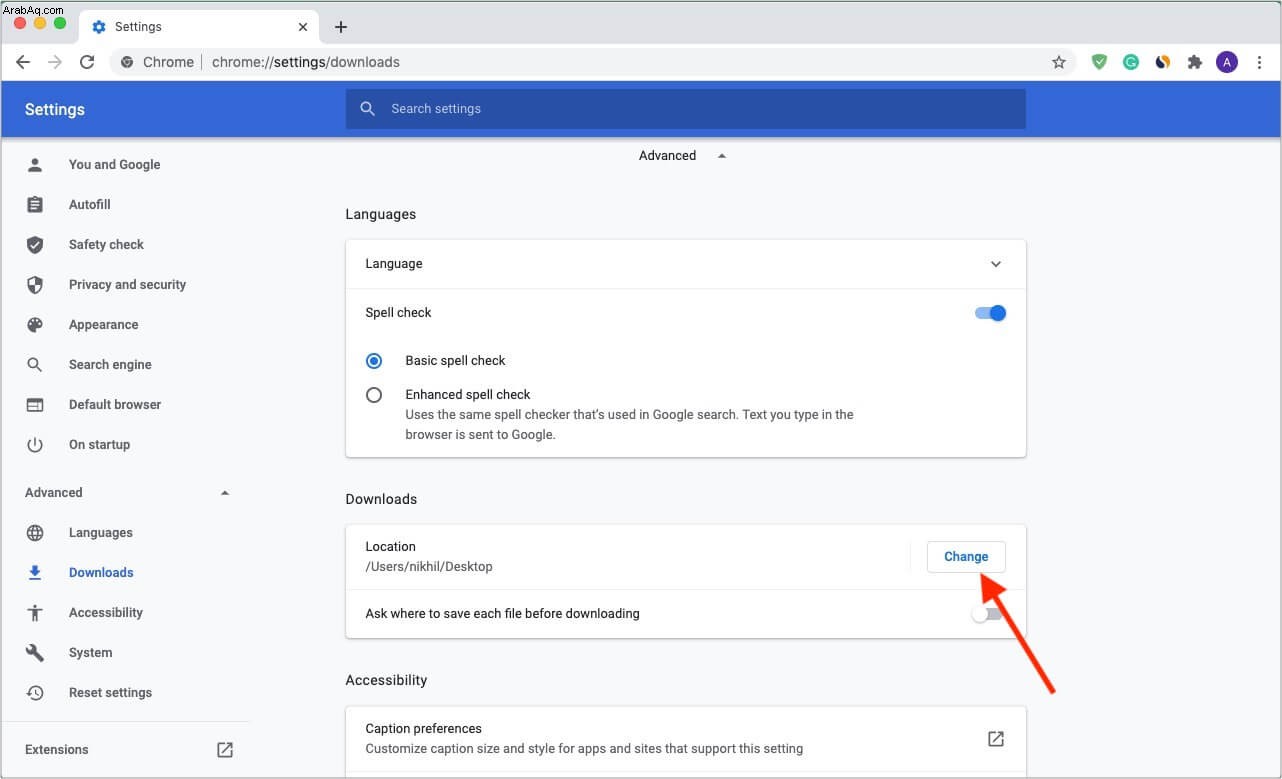
Task: Click the orange and black round extension icon
Action: tap(1162, 62)
